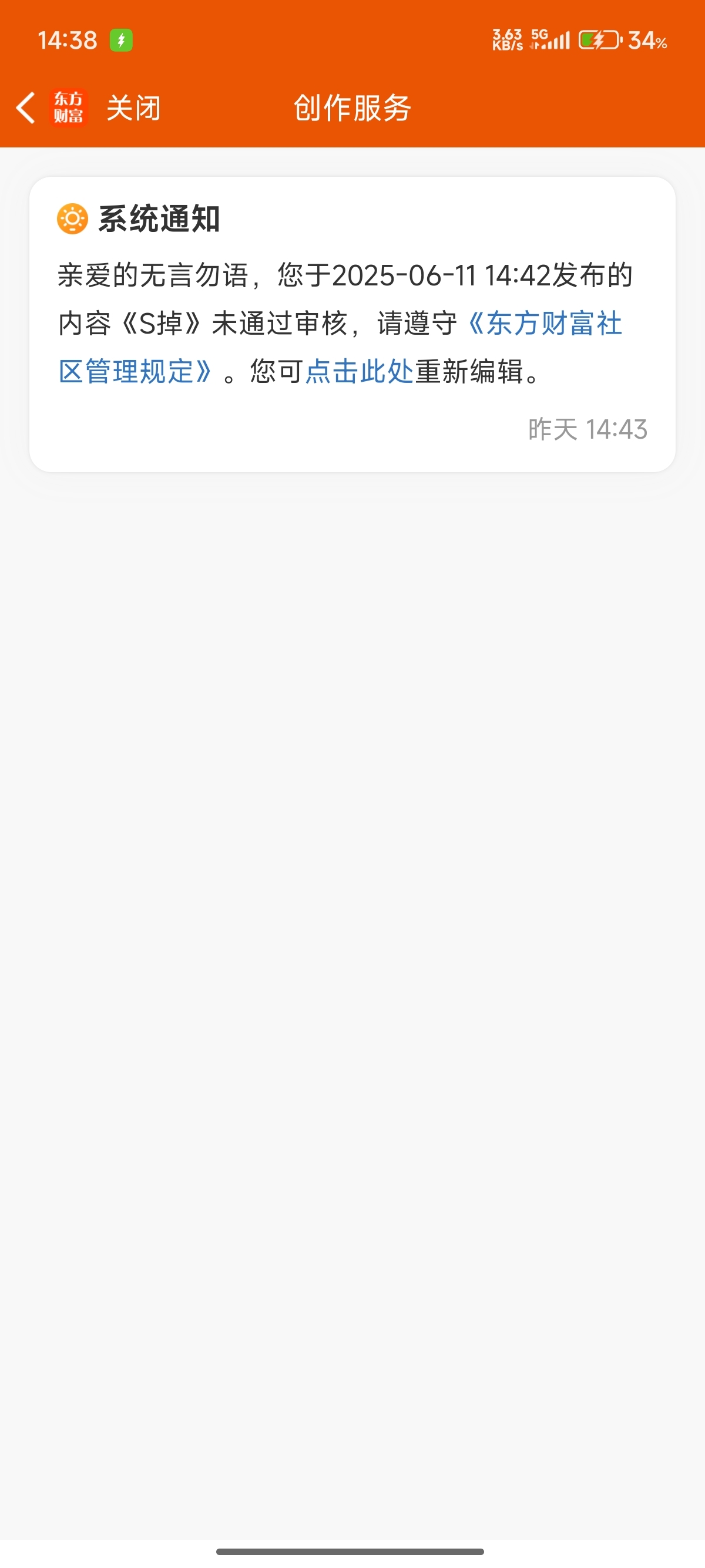Tap the battery charging status icon
Image resolution: width=705 pixels, height=1568 pixels.
pyautogui.click(x=600, y=40)
